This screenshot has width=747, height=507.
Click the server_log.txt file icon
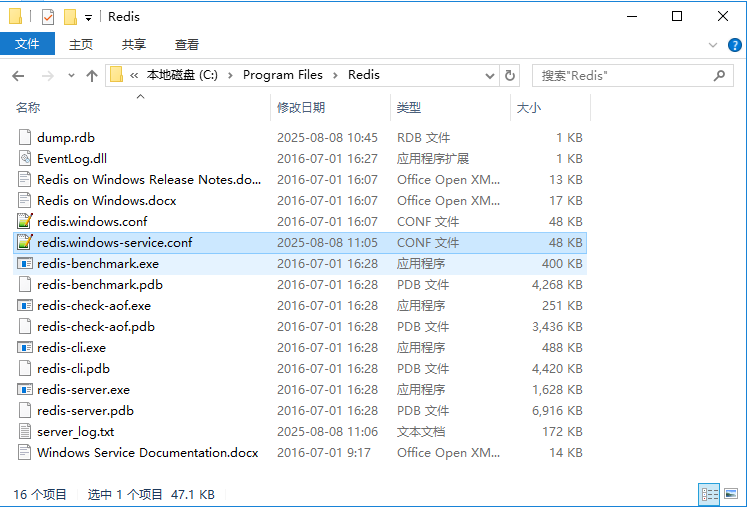point(25,431)
